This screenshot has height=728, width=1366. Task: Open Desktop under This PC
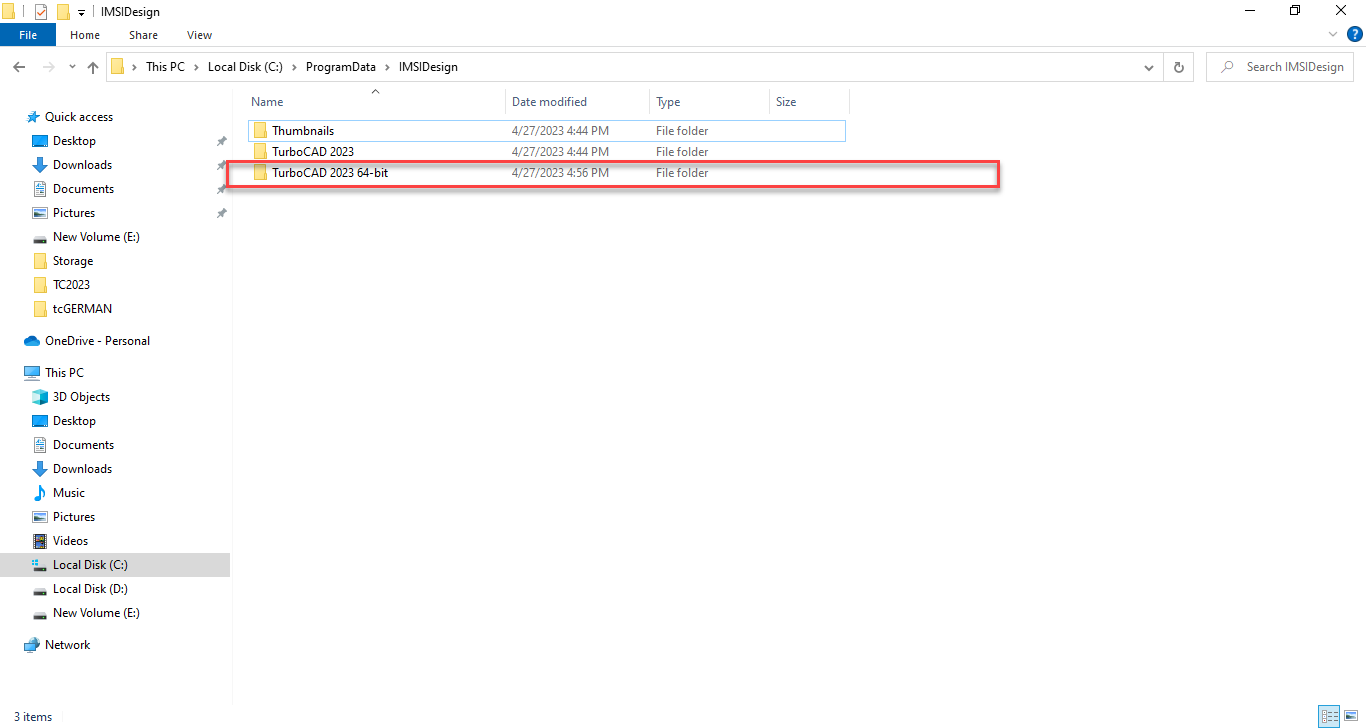[74, 421]
